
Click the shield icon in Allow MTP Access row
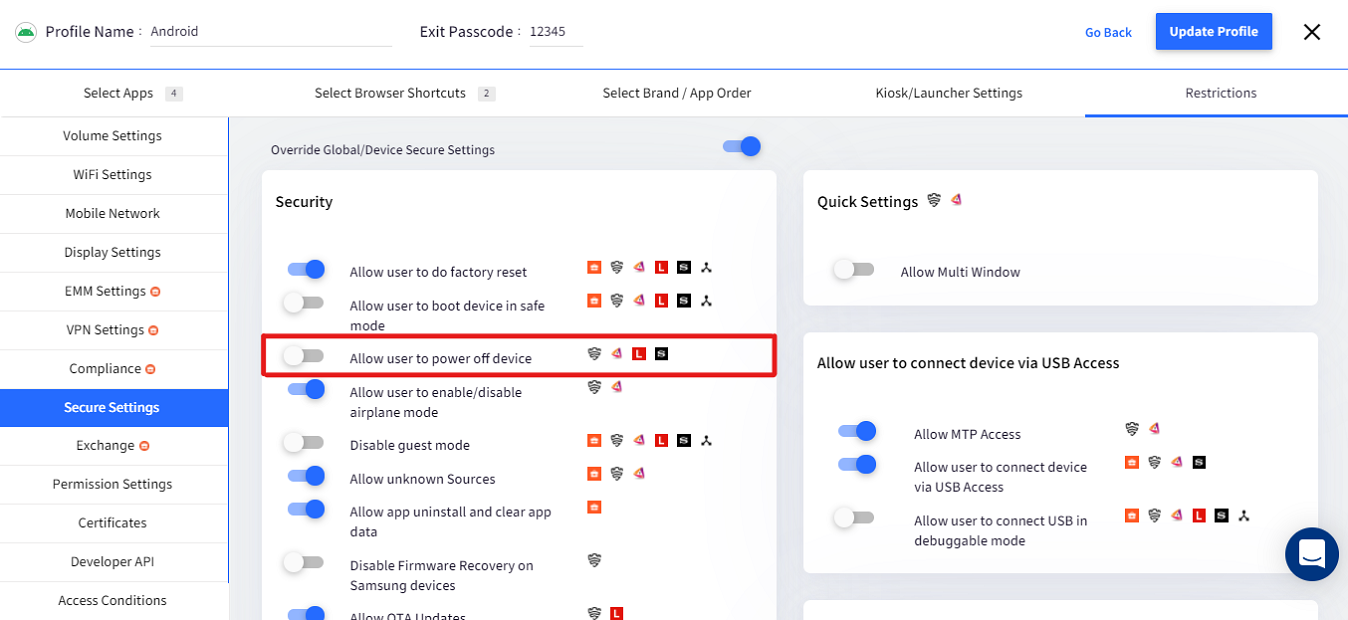(1132, 429)
